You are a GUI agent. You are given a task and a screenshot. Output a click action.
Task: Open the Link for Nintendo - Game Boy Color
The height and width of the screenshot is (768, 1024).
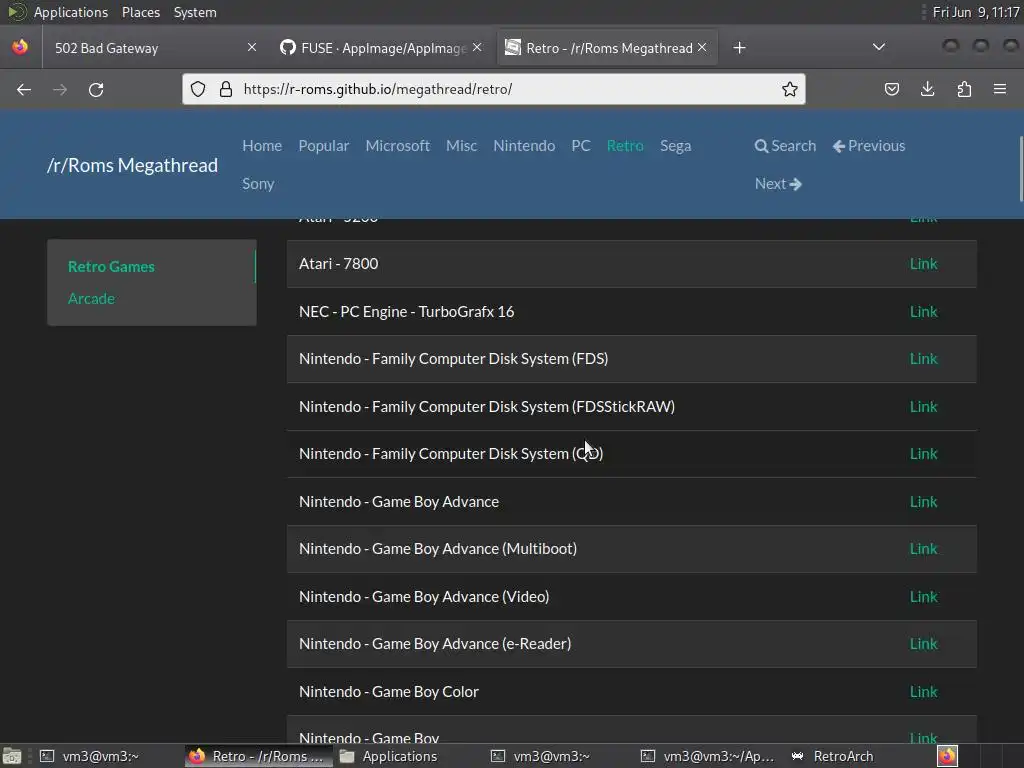[x=923, y=692]
